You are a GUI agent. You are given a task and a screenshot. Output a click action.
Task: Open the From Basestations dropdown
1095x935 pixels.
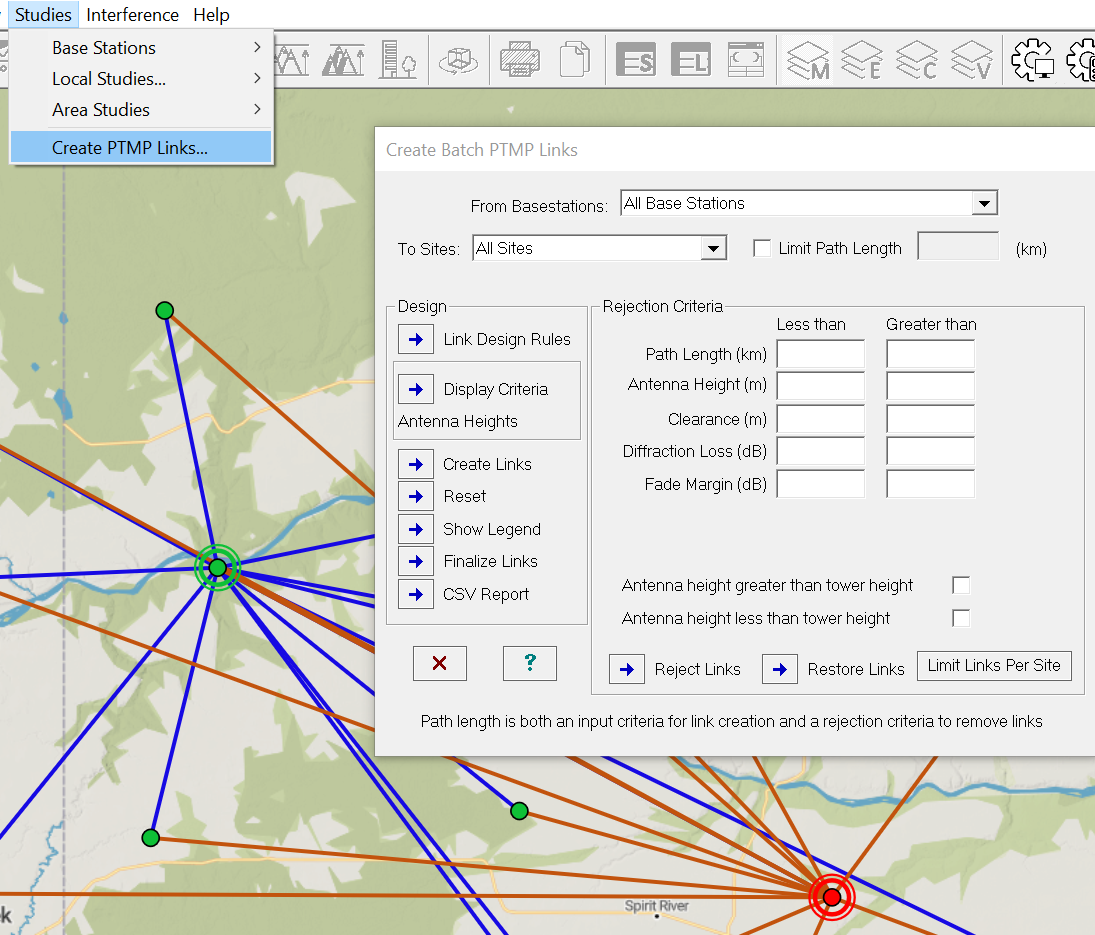984,204
